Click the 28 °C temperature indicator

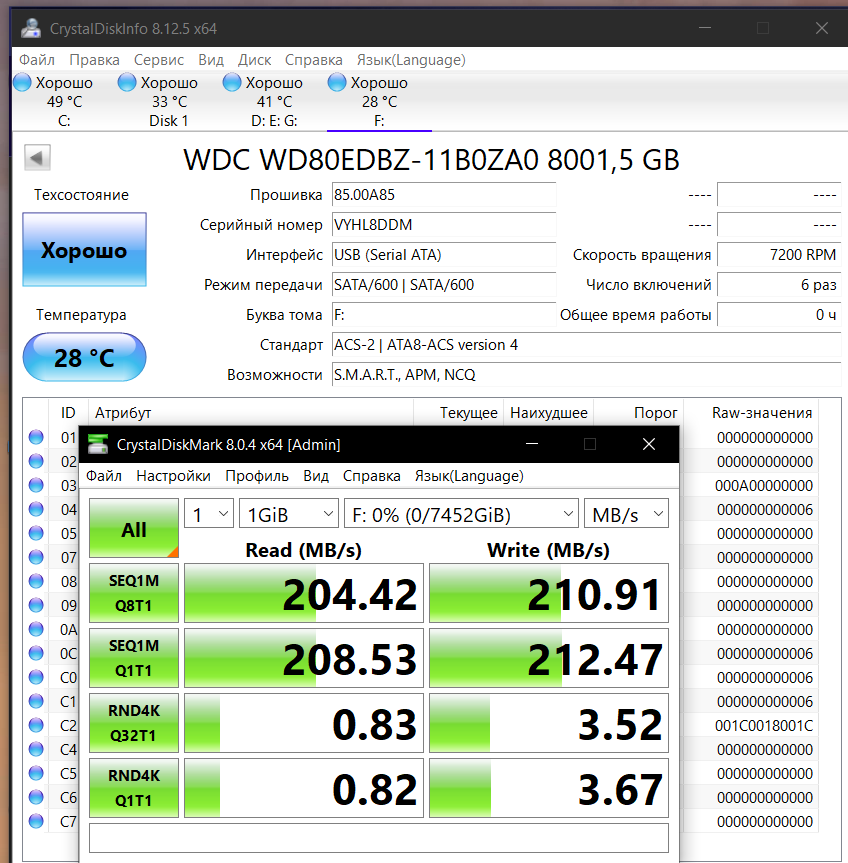84,357
